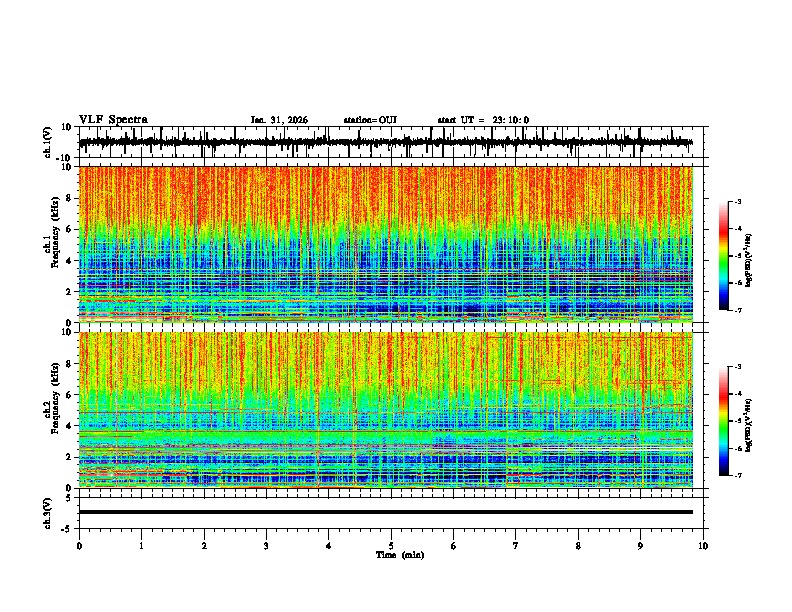Select the date text "Jan. 31, 2026"
Image resolution: width=792 pixels, height=612 pixels.
click(x=279, y=120)
